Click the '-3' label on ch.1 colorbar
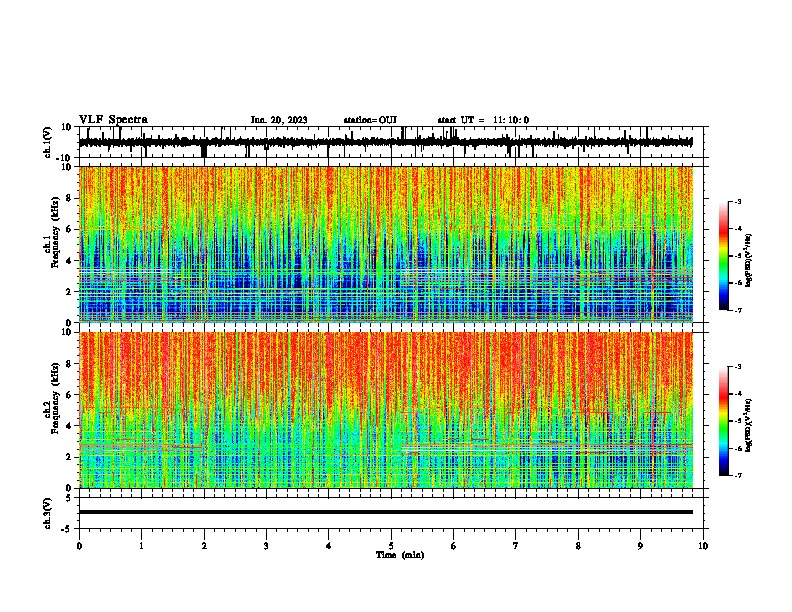Viewport: 792px width, 612px height. point(737,201)
